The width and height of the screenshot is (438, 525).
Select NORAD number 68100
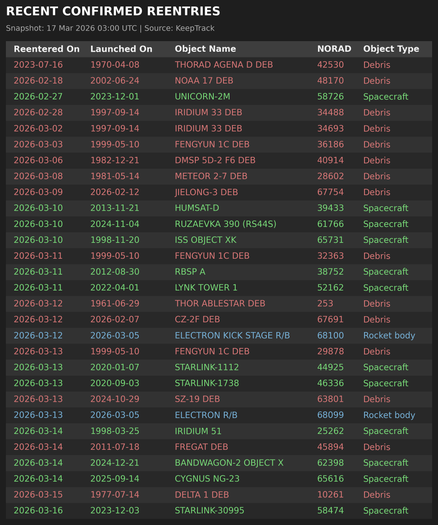(x=331, y=335)
